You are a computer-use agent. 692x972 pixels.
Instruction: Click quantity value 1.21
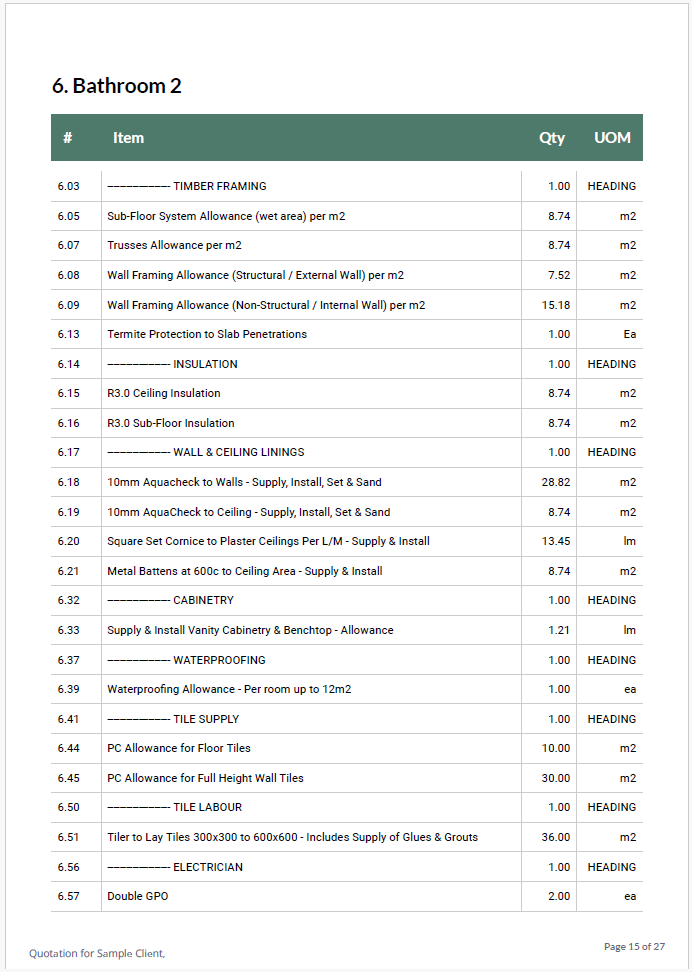[x=559, y=630]
